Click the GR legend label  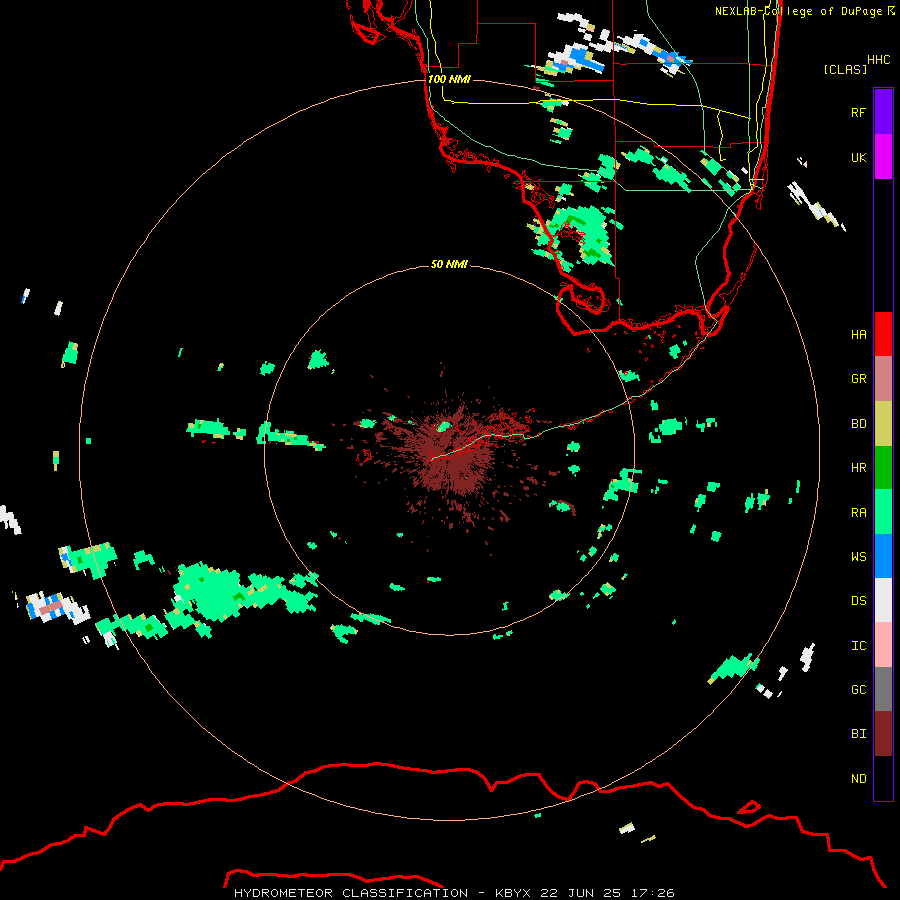pos(859,379)
